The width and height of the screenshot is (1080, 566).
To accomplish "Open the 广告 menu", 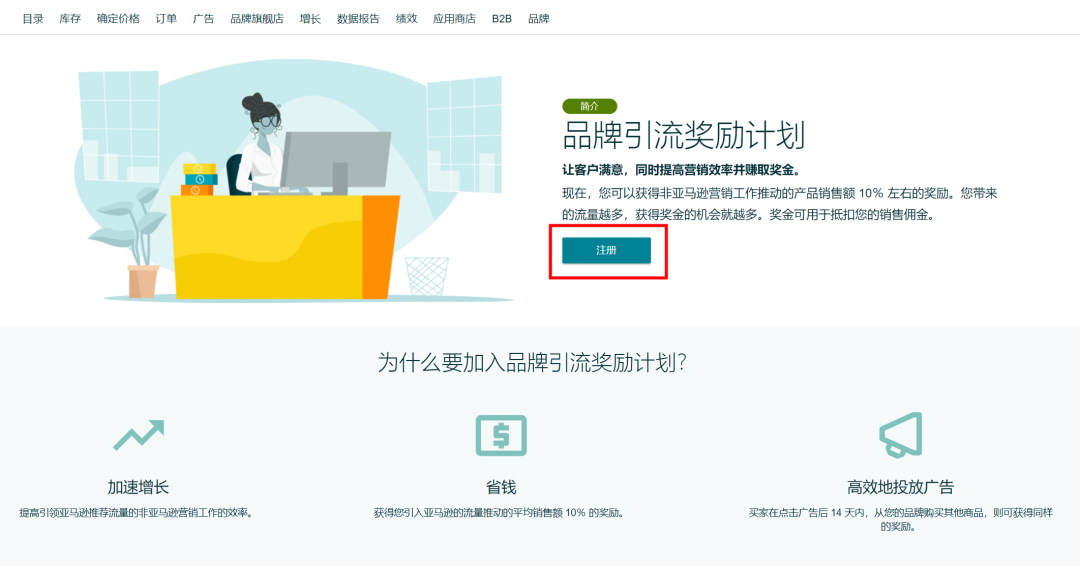I will 203,19.
